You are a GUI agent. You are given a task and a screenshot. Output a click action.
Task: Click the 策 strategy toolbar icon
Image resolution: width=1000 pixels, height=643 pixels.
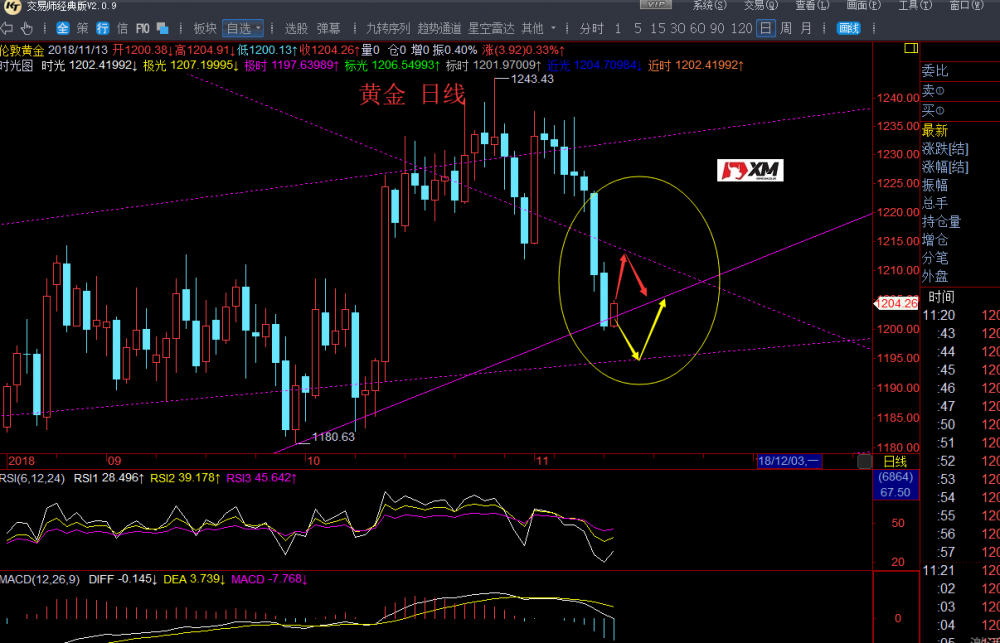click(83, 28)
